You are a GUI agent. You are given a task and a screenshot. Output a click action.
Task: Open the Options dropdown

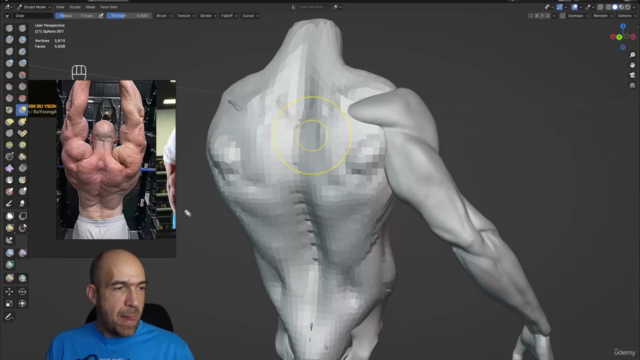click(627, 16)
